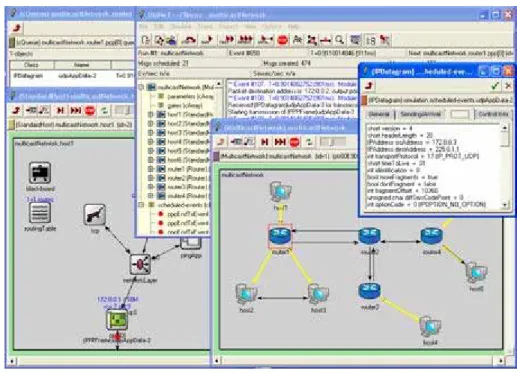Click the scroll-up arrow of the object tree
This screenshot has height=374, width=517.
[x=219, y=84]
